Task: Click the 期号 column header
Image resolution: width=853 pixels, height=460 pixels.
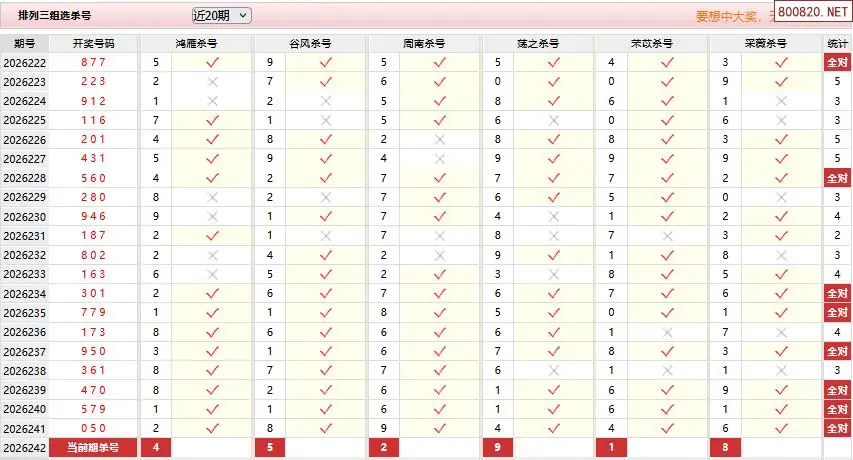Action: tap(24, 43)
